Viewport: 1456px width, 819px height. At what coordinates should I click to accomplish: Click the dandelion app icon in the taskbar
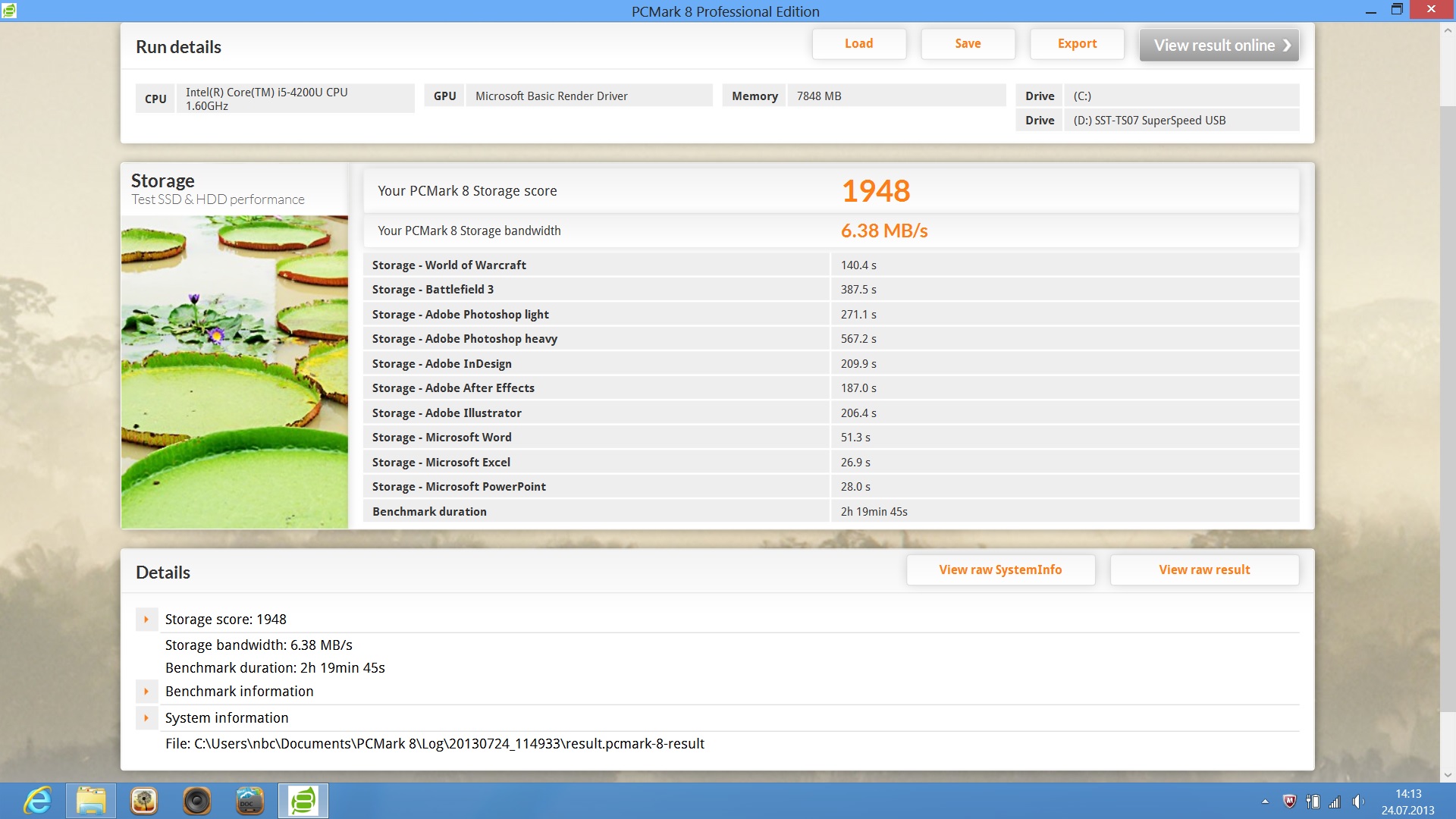pyautogui.click(x=144, y=801)
